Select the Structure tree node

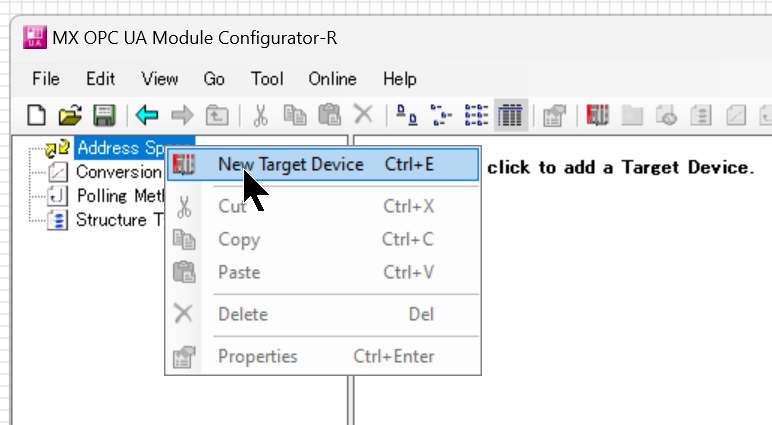click(119, 220)
